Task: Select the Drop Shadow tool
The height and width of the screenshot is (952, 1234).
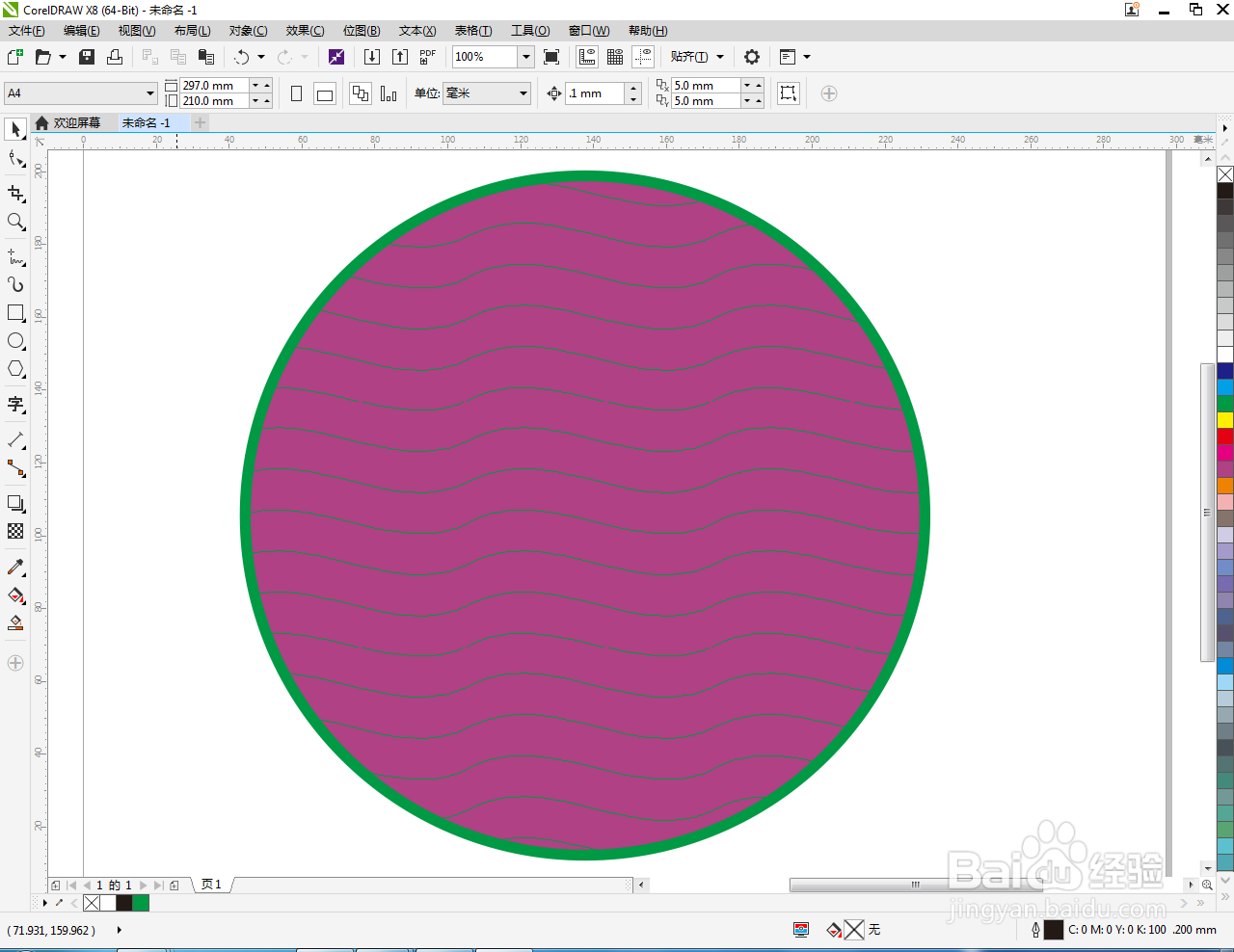Action: point(15,503)
